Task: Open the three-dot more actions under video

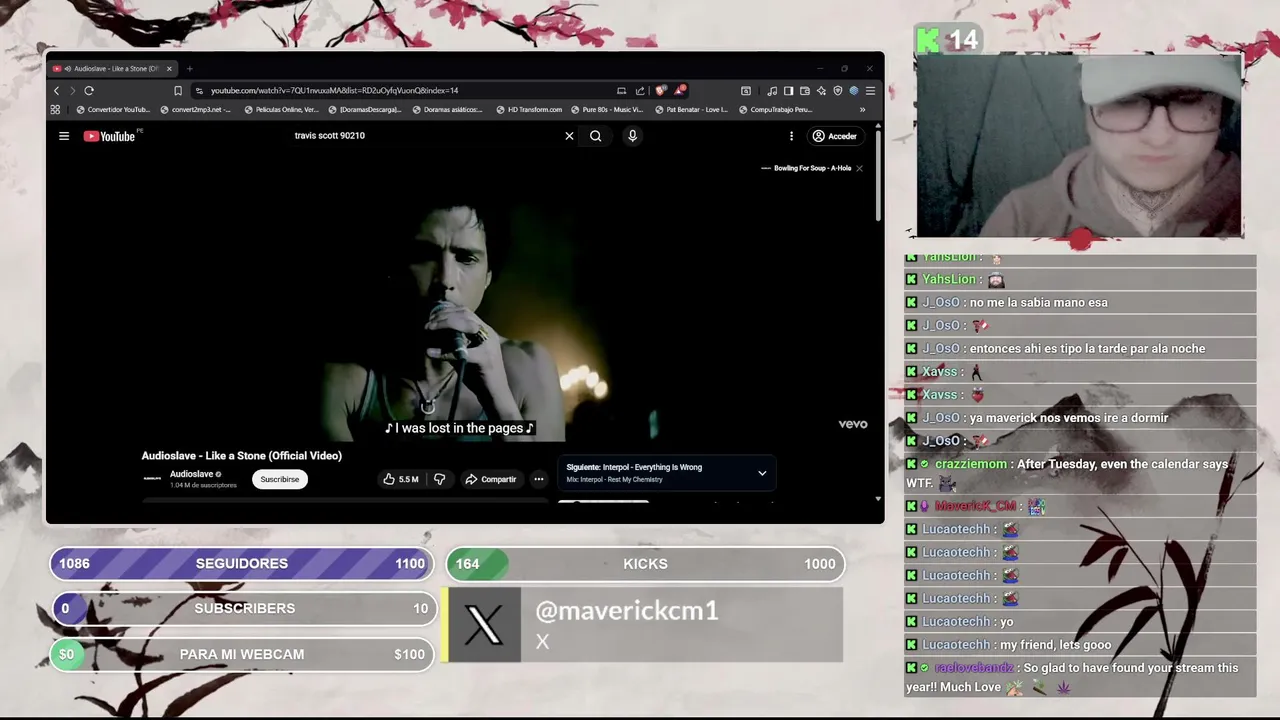Action: coord(538,479)
